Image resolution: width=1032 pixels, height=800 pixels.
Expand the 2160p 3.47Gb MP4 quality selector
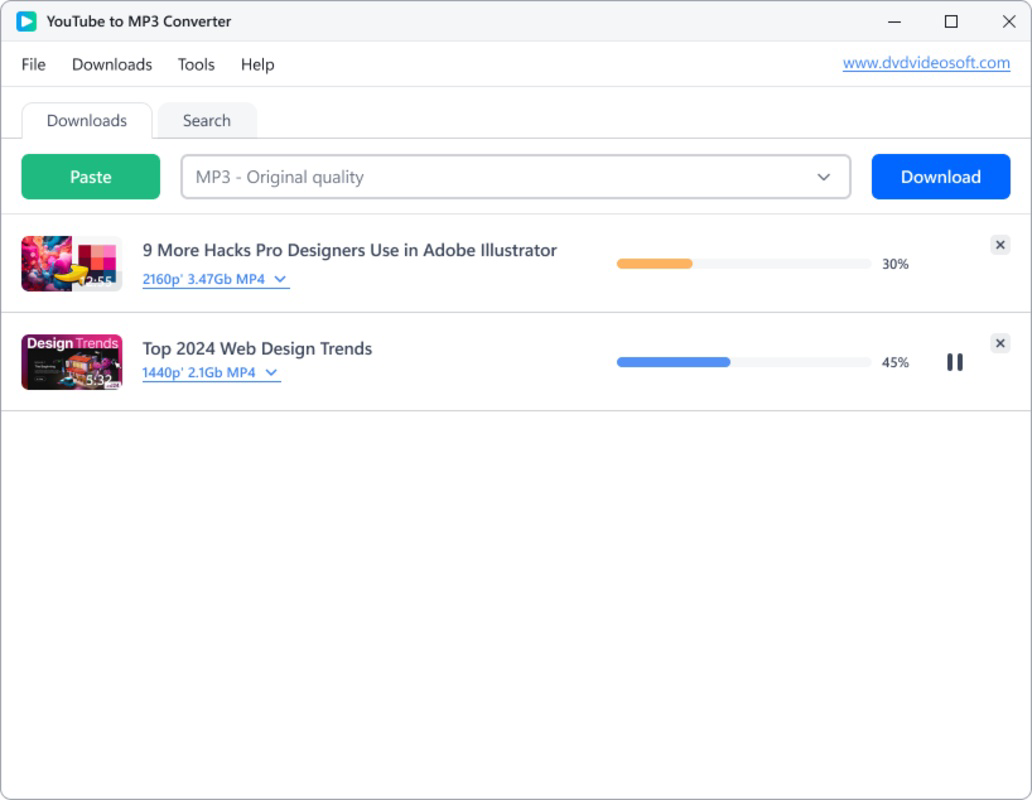pos(216,280)
